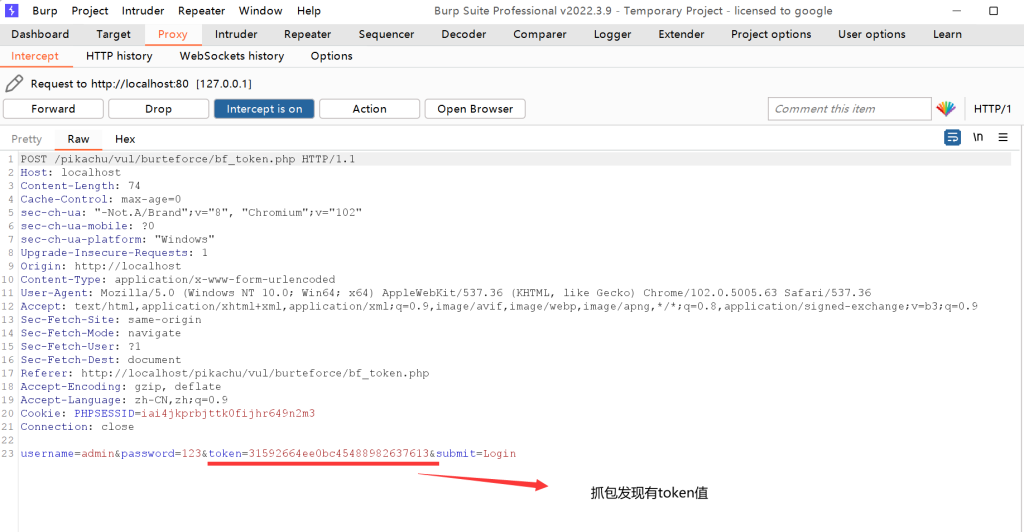Open the Project options tab
This screenshot has width=1024, height=532.
coord(771,35)
